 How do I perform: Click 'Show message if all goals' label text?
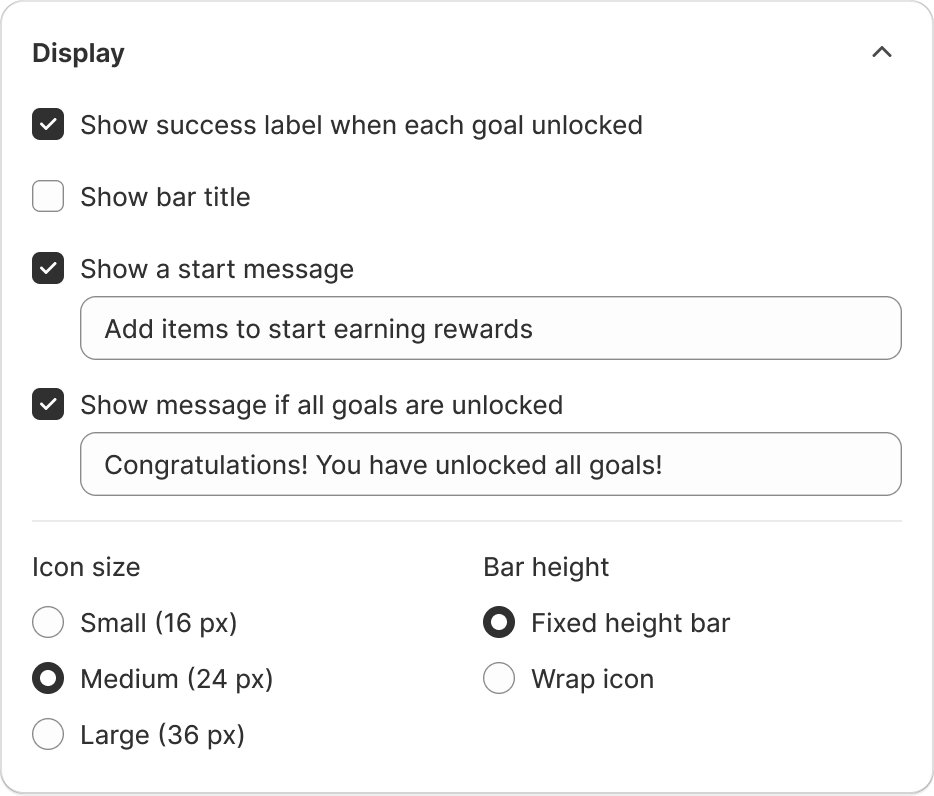click(x=321, y=405)
